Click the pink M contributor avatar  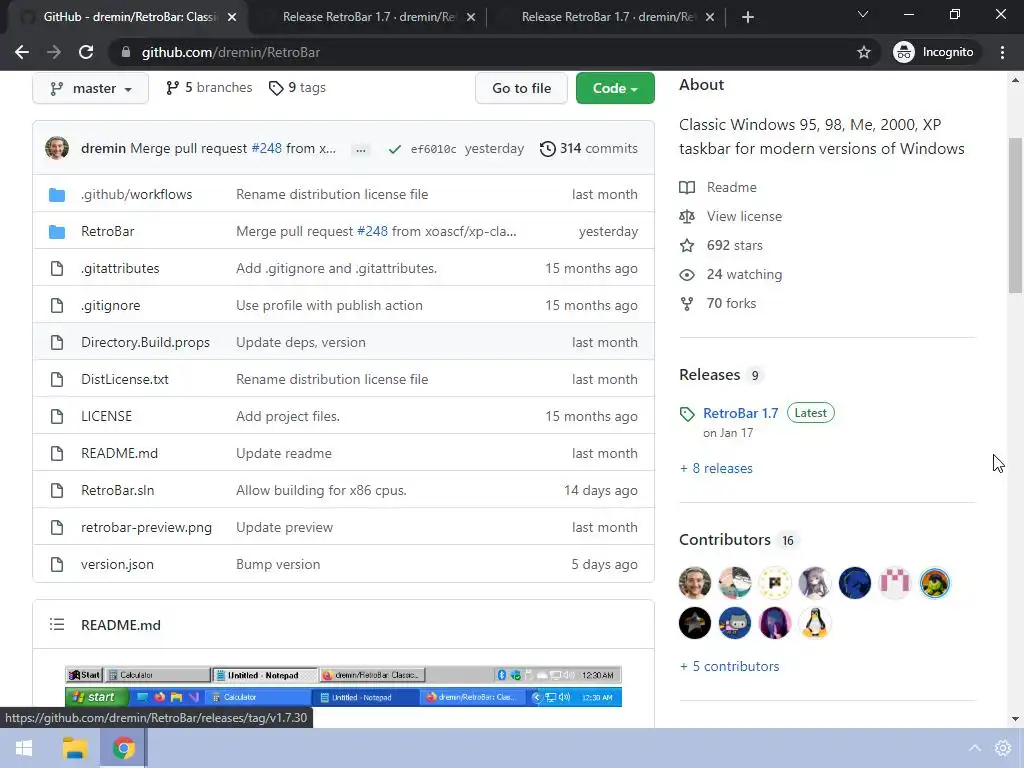[x=895, y=583]
